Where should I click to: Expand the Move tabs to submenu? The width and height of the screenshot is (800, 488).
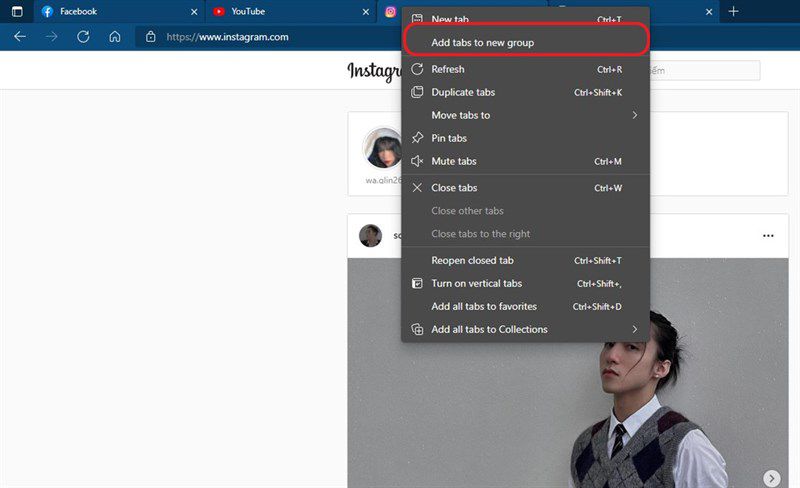pyautogui.click(x=526, y=115)
